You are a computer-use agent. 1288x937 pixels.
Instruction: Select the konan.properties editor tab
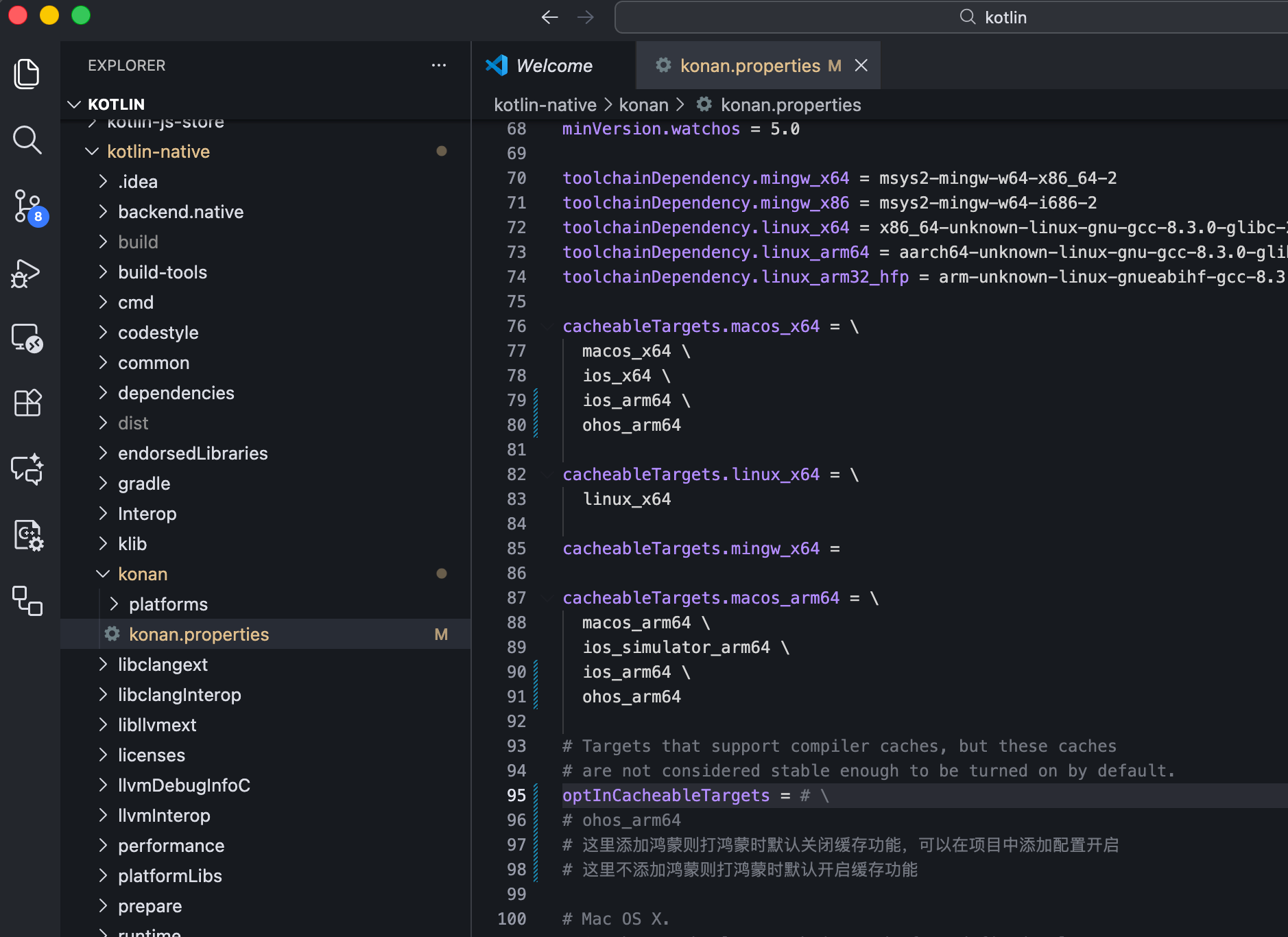click(x=750, y=66)
